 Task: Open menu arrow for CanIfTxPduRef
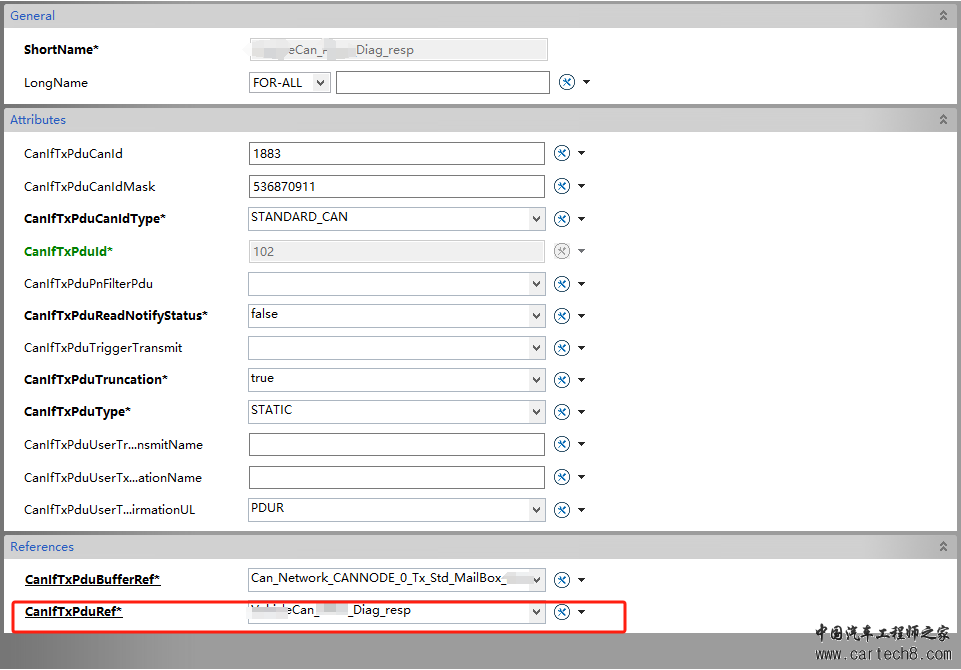click(582, 612)
